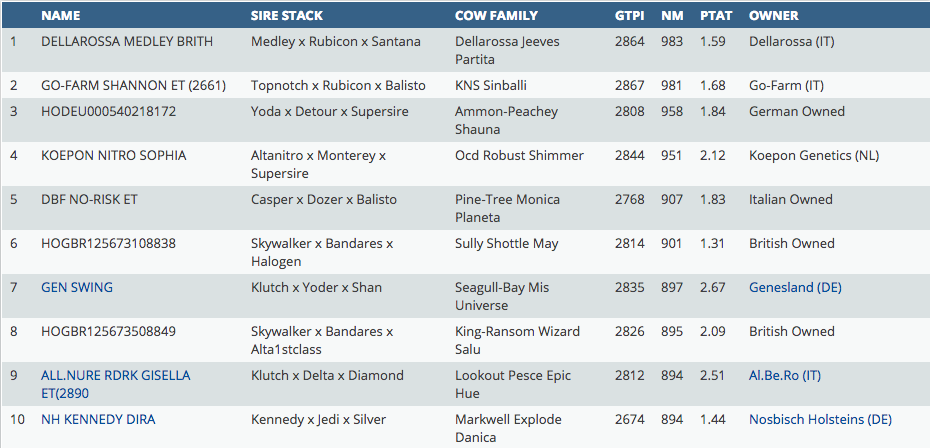Visit the Al.Be.Ro (IT) owner link
This screenshot has width=930, height=448.
(x=785, y=376)
